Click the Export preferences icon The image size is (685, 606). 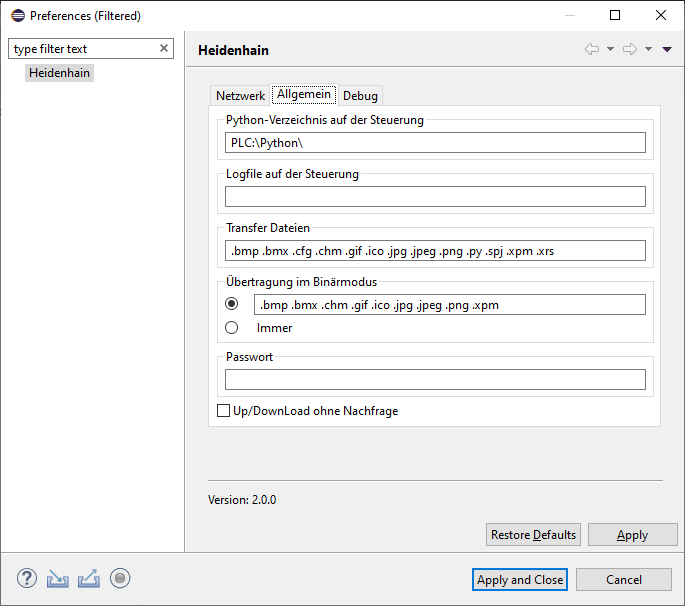tap(89, 579)
